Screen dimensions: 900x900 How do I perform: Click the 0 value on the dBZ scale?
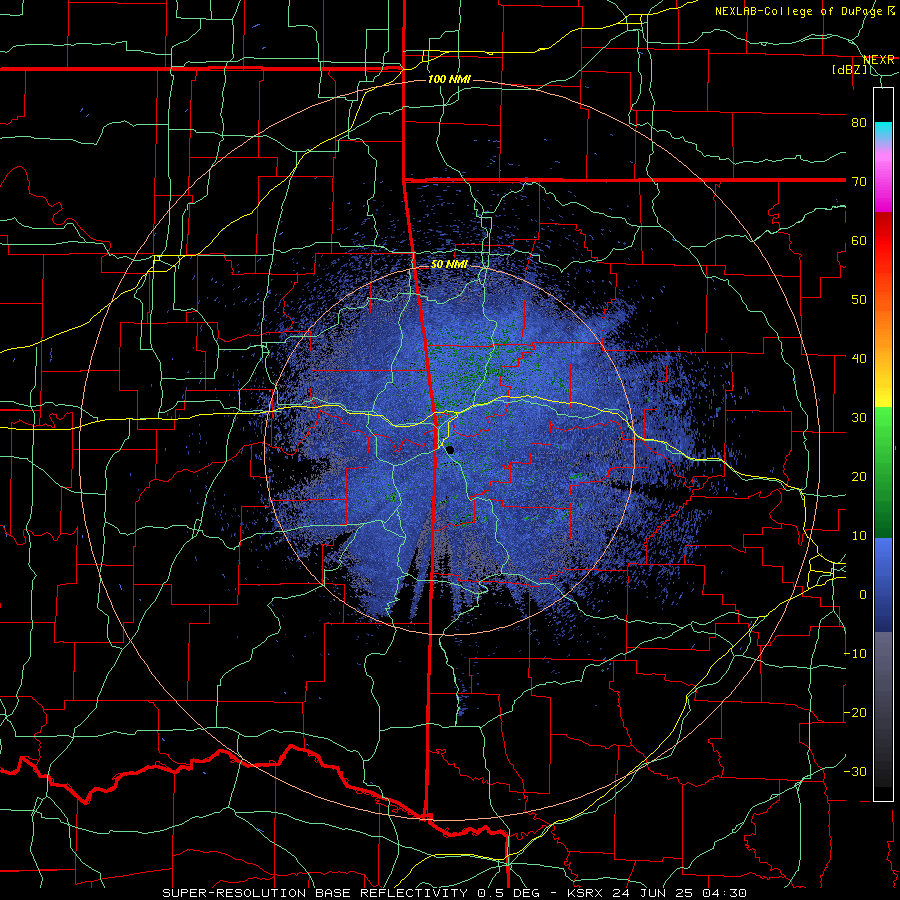pos(863,595)
